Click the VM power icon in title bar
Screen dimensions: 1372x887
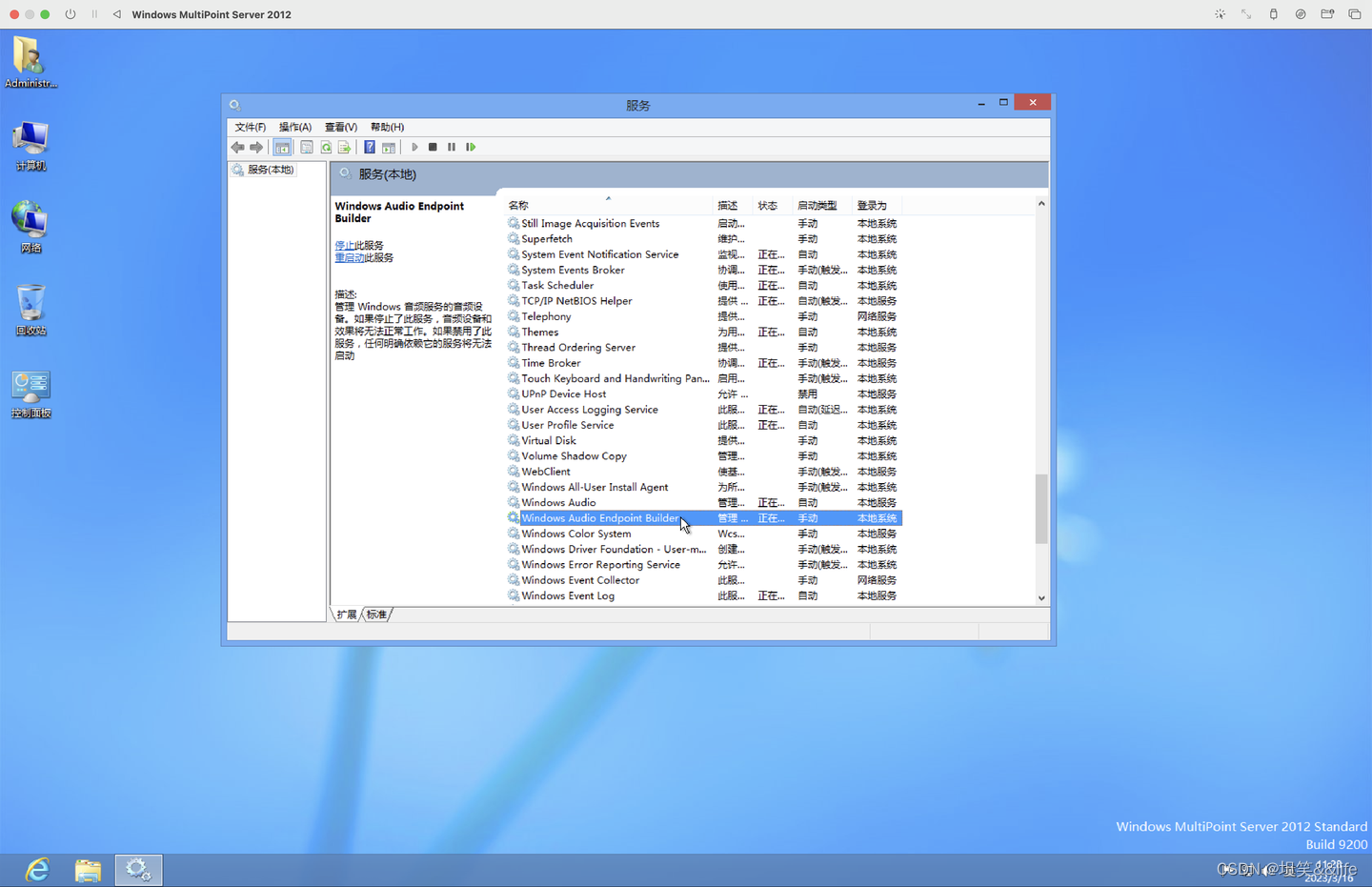coord(71,14)
